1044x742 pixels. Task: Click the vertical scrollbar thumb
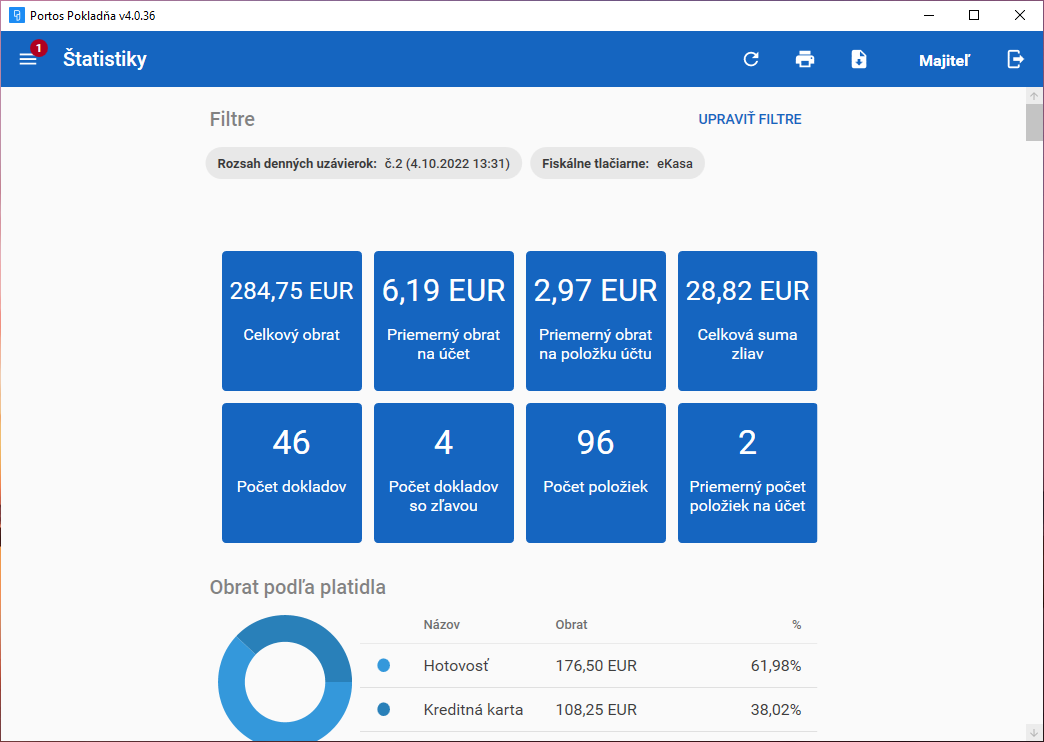(1034, 123)
